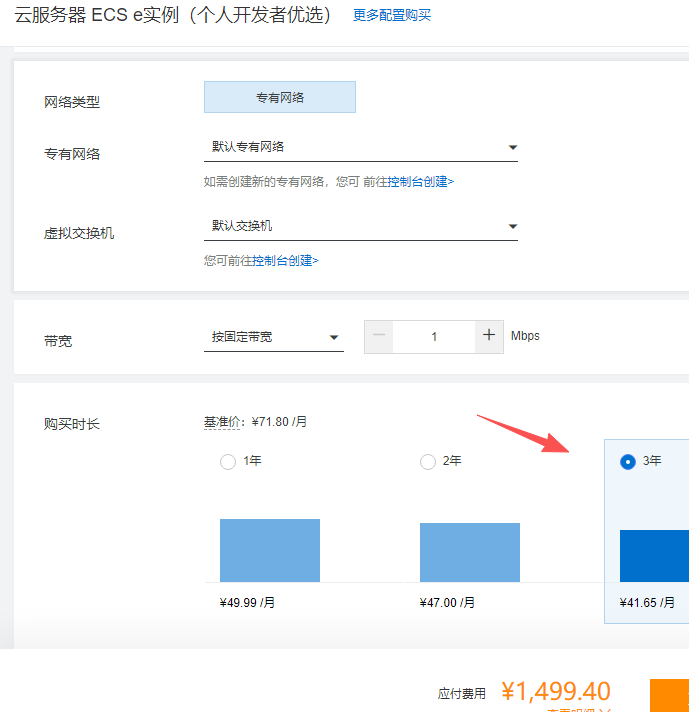The height and width of the screenshot is (712, 689).
Task: Click the 2年 light blue price bar
Action: [470, 552]
